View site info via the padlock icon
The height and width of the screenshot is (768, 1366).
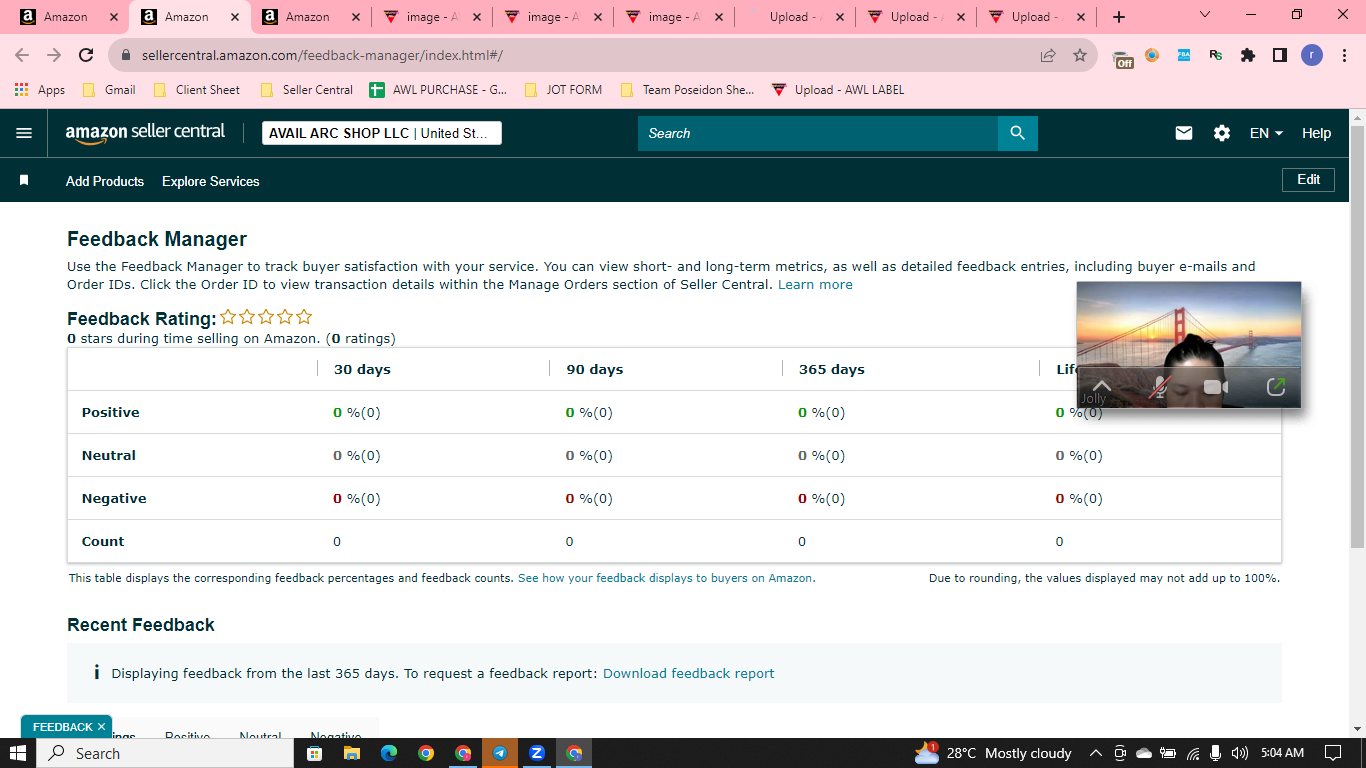[x=126, y=56]
